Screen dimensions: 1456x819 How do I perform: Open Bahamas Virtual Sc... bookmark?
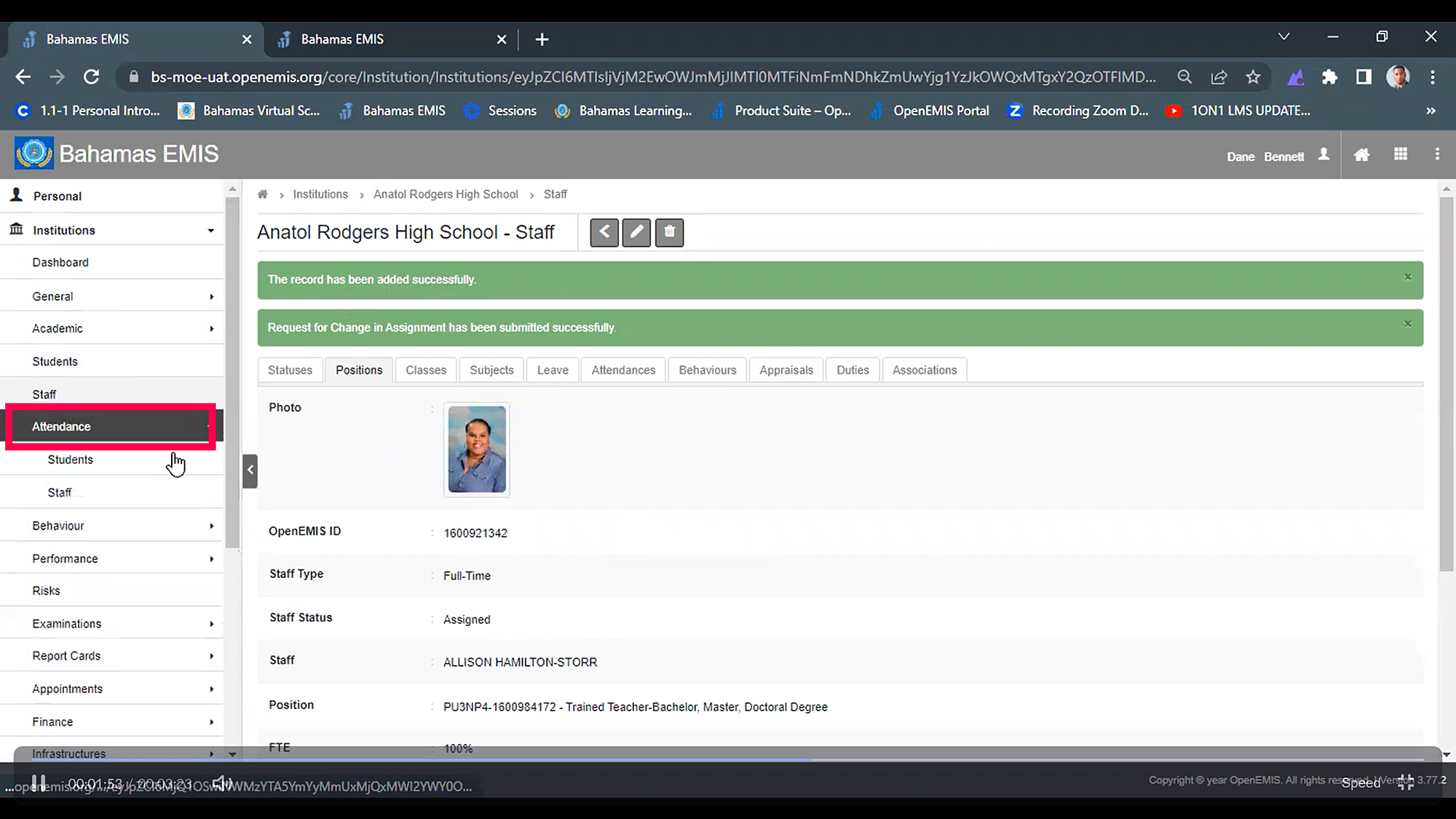click(249, 111)
